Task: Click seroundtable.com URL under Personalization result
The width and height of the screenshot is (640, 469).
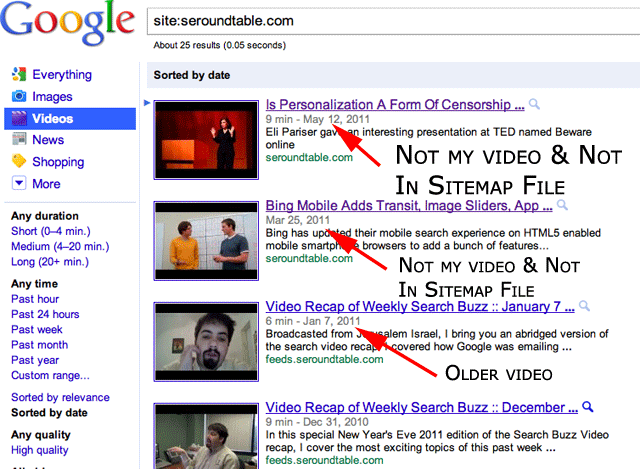Action: coord(309,158)
